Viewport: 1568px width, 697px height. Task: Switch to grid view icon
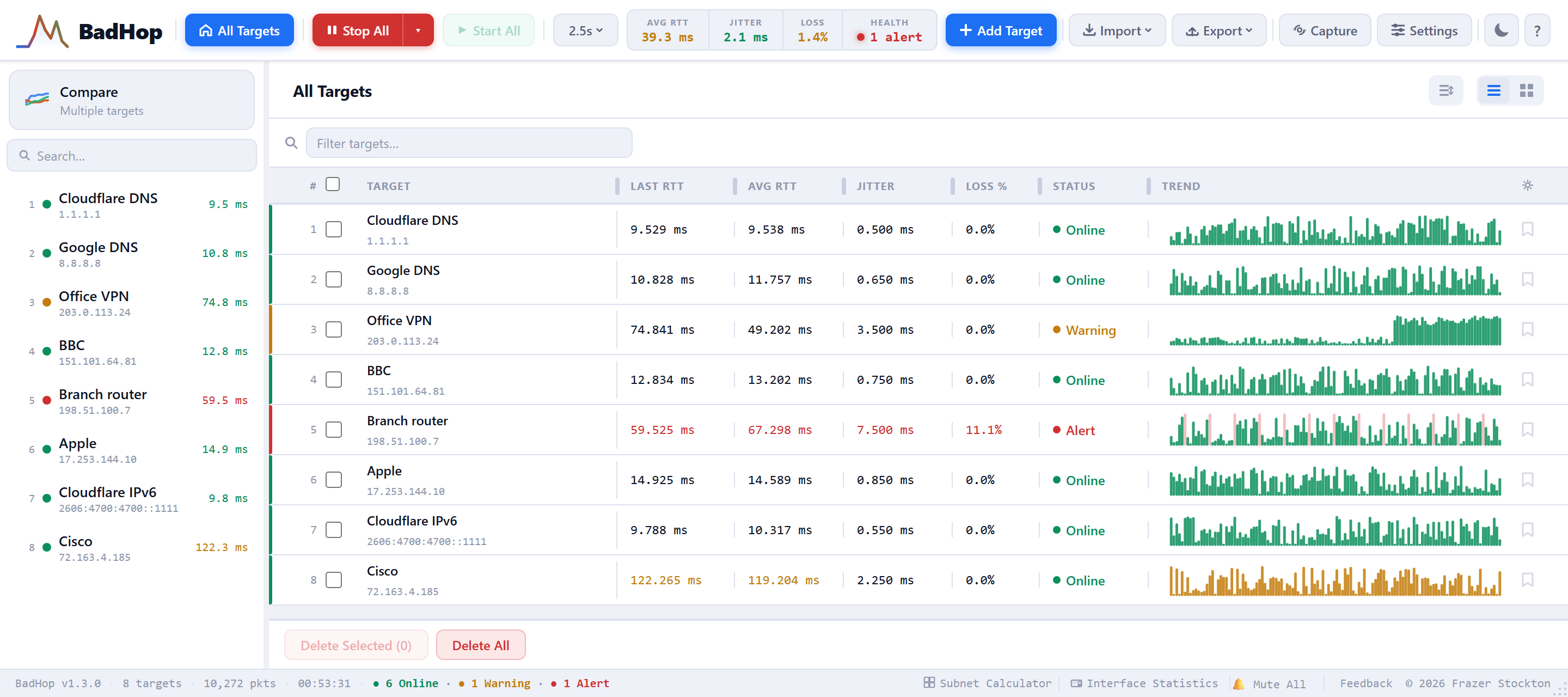tap(1526, 91)
